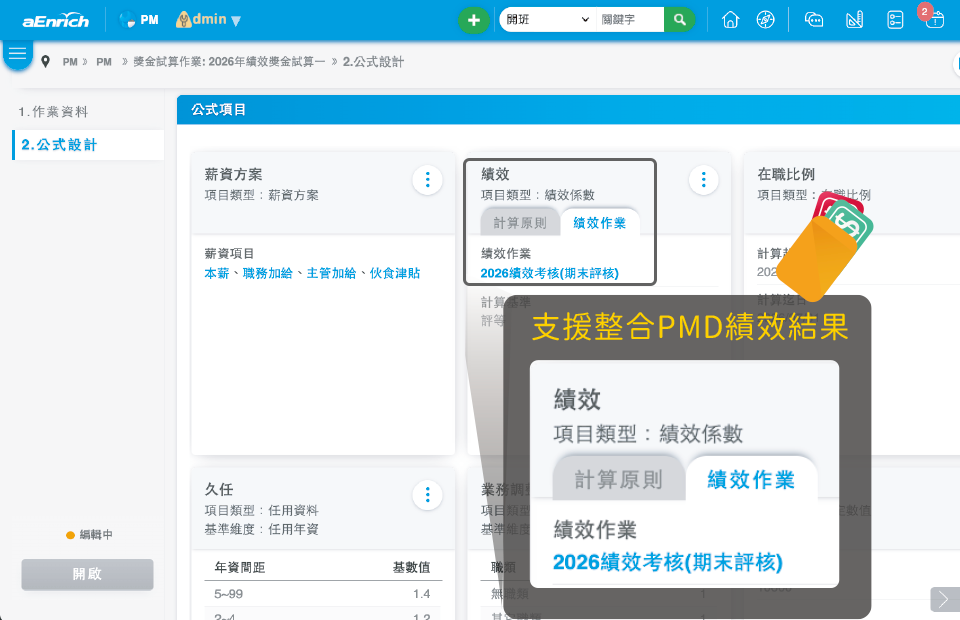Click the 本薪 salary item link

point(217,273)
